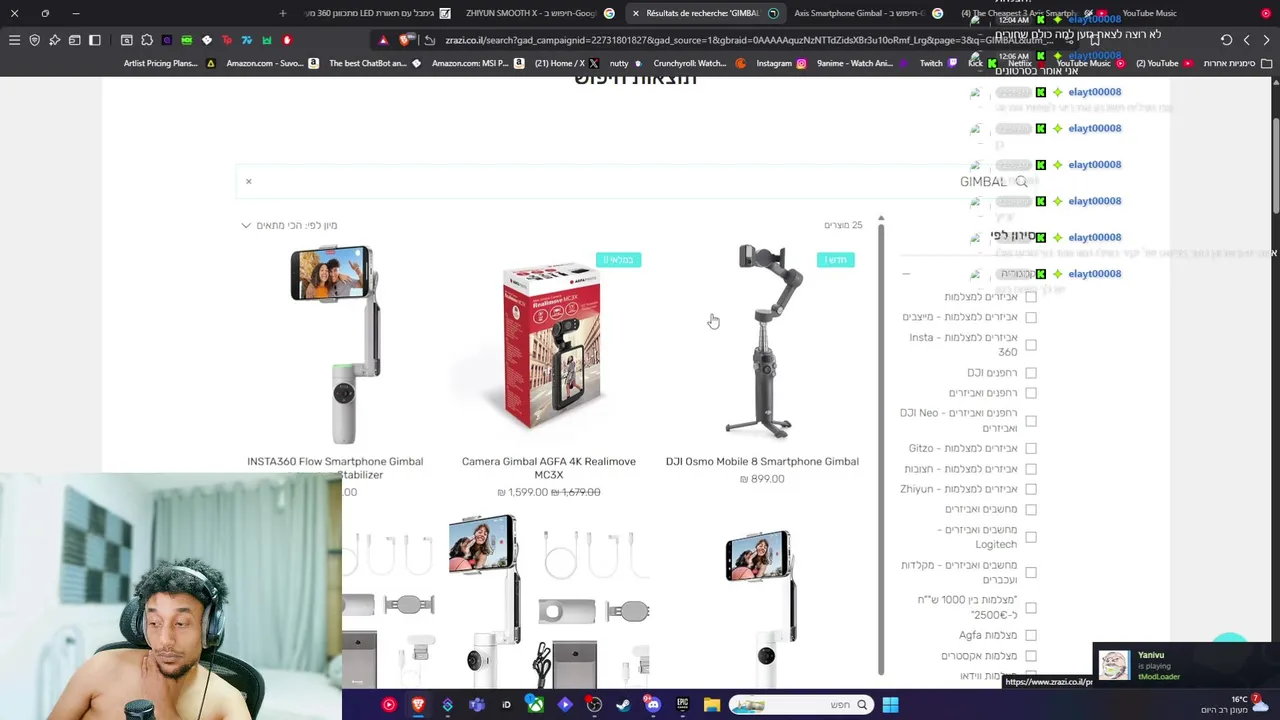Screen dimensions: 1280x720
Task: Open Epic Games Launcher in the taskbar
Action: tap(682, 705)
